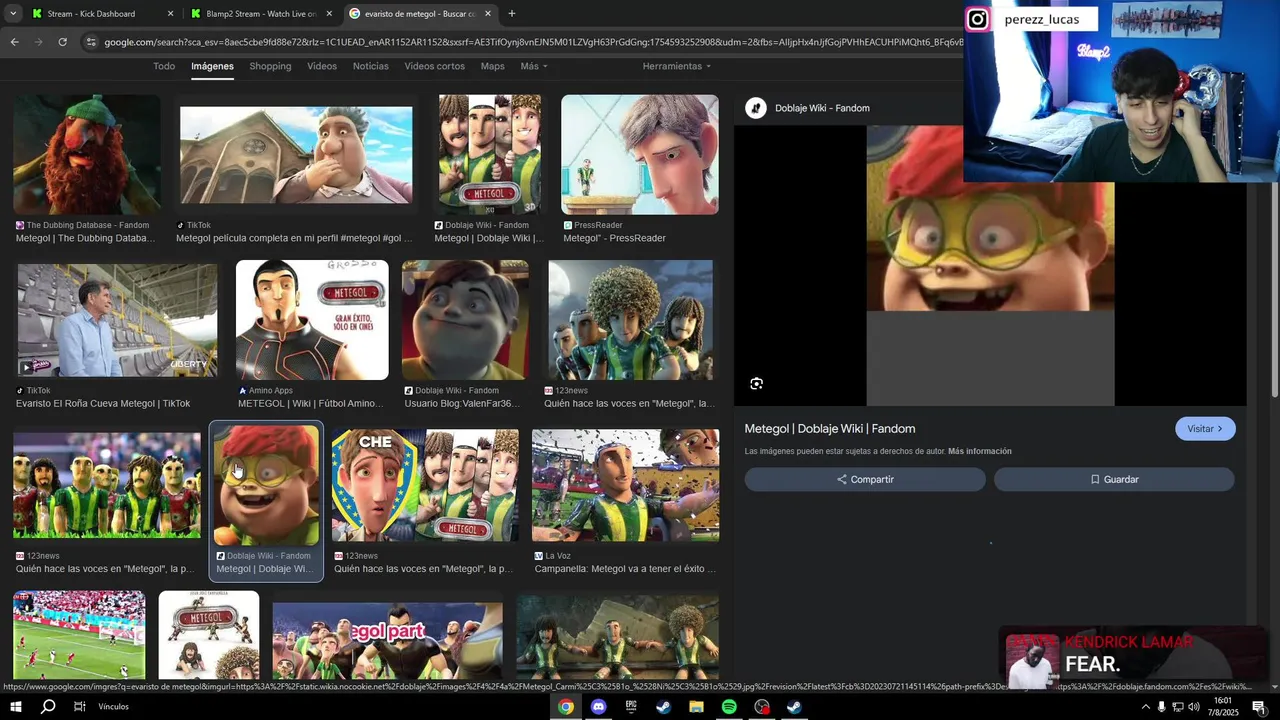1280x720 pixels.
Task: Open the Shopping results tab
Action: pos(270,66)
